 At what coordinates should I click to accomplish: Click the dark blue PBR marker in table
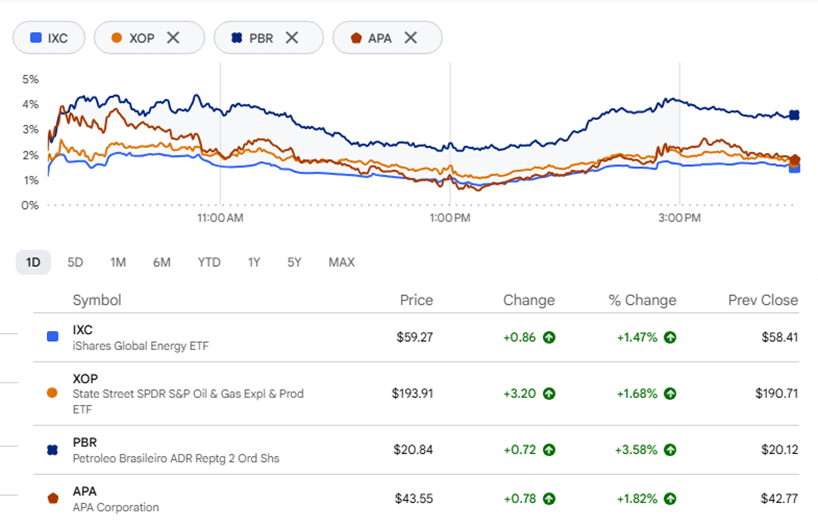click(52, 450)
